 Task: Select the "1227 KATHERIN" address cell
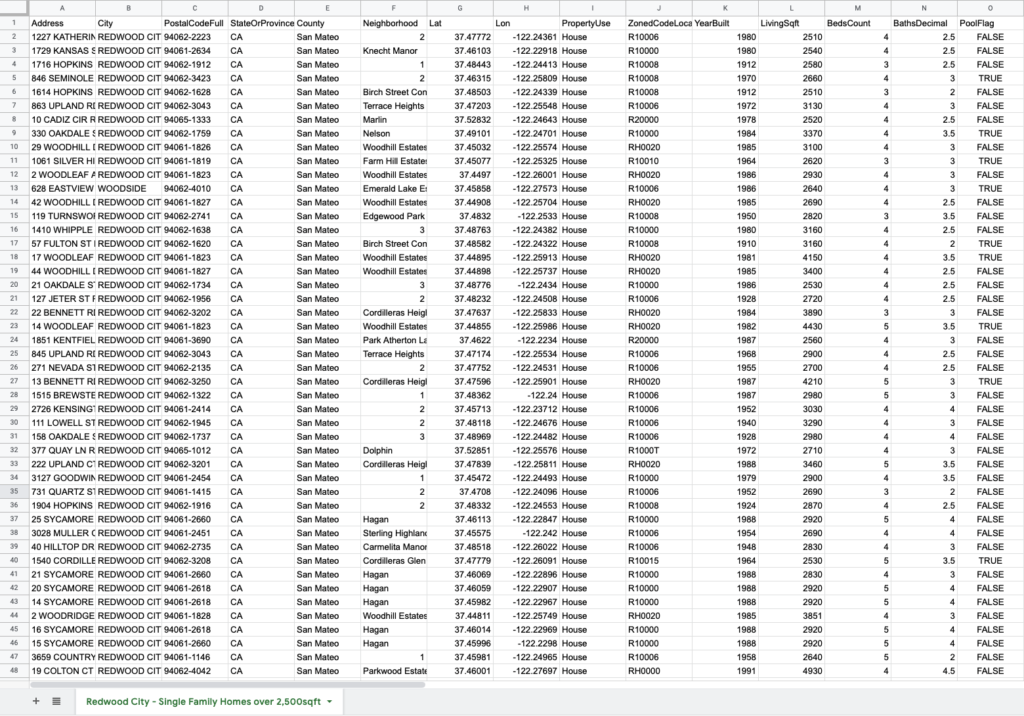62,37
